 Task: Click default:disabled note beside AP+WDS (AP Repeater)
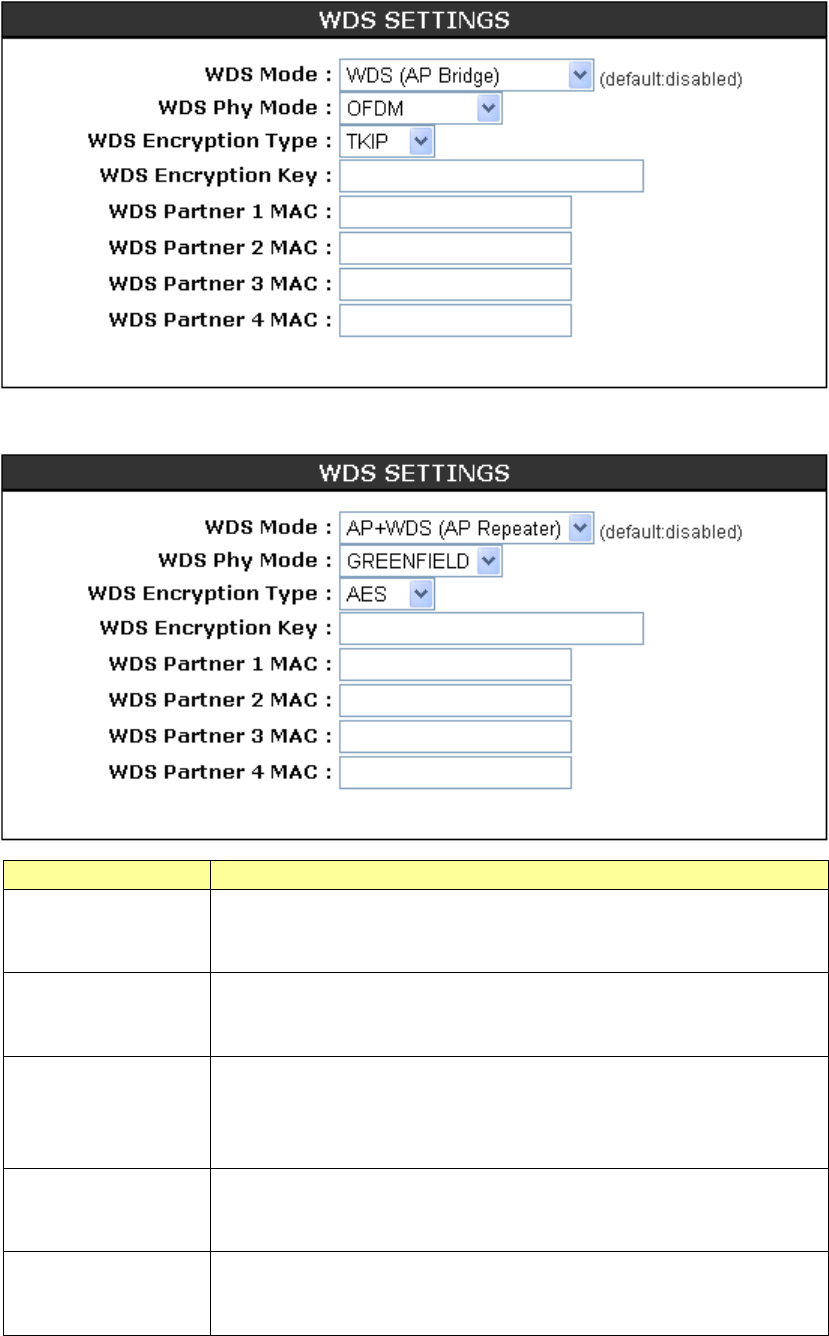670,530
